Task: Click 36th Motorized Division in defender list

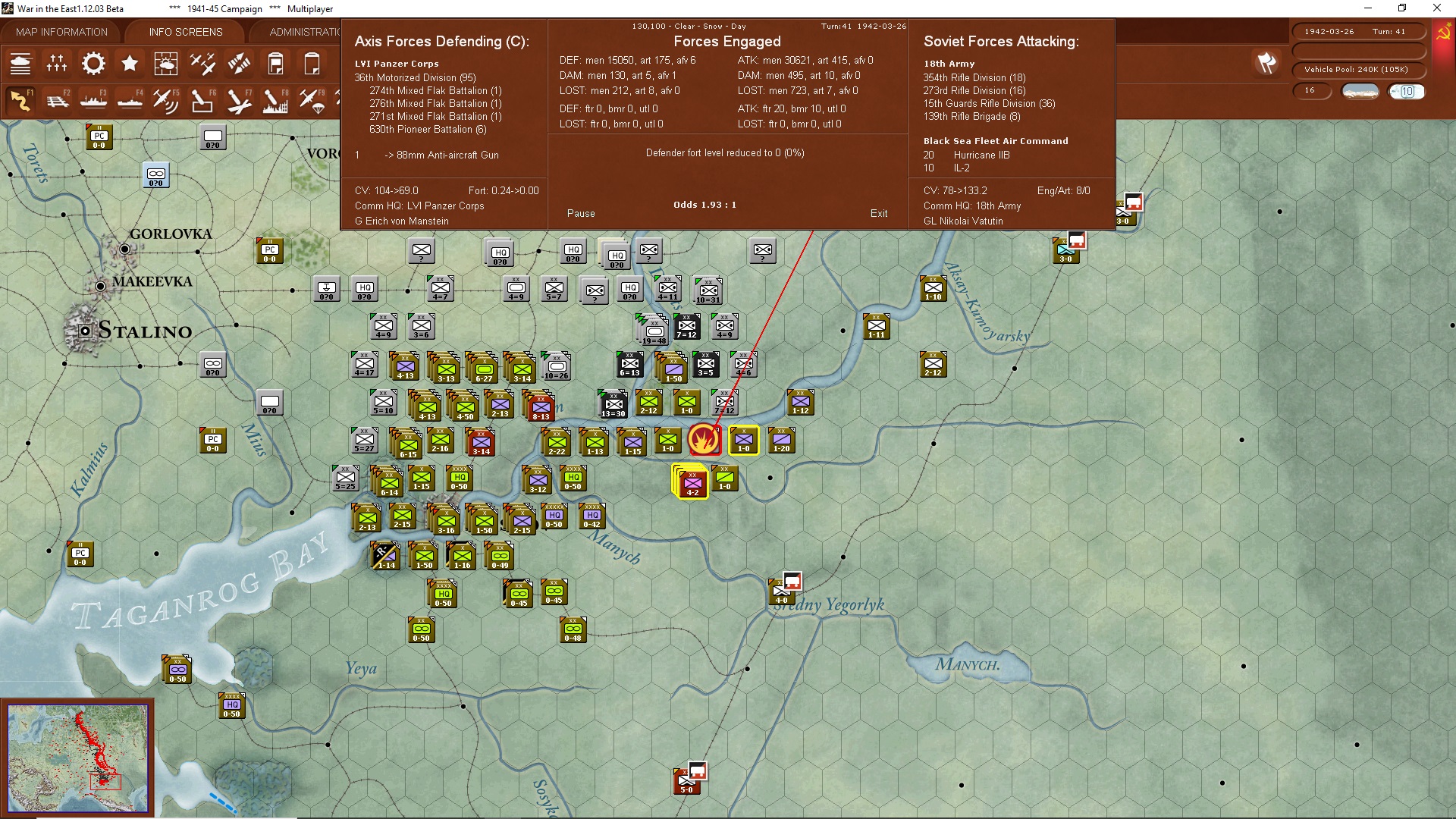Action: [x=415, y=77]
